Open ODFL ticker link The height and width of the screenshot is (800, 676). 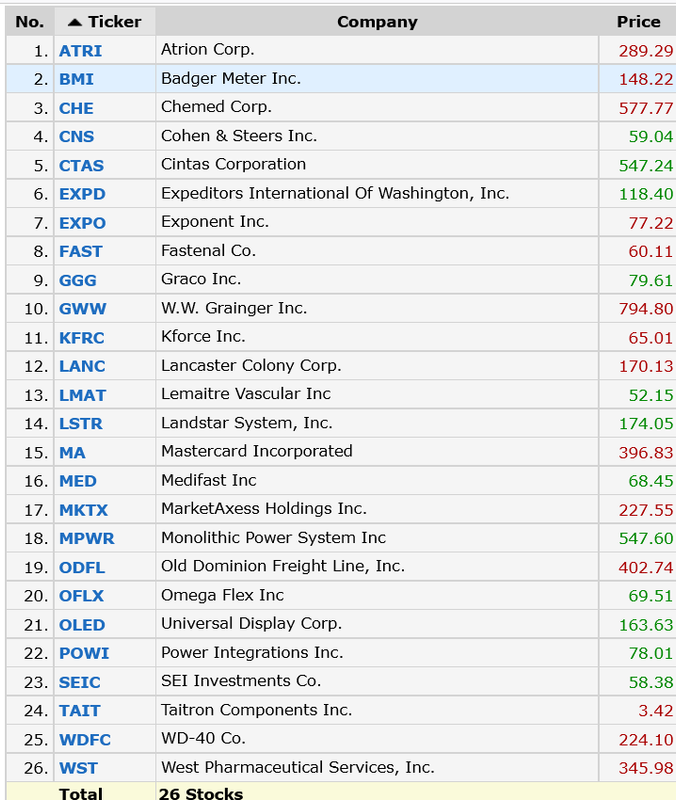(x=82, y=568)
